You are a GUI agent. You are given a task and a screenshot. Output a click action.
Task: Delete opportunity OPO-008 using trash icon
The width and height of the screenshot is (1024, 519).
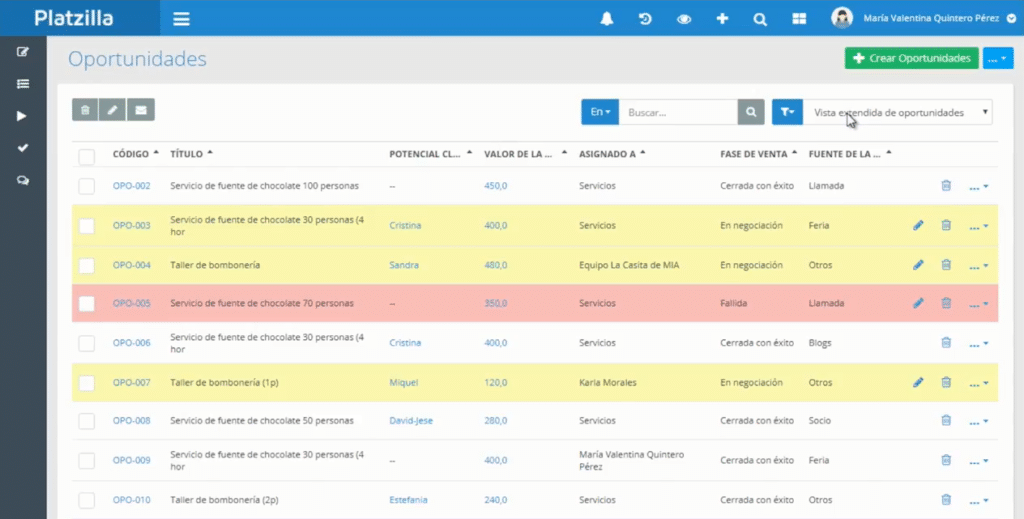[946, 421]
